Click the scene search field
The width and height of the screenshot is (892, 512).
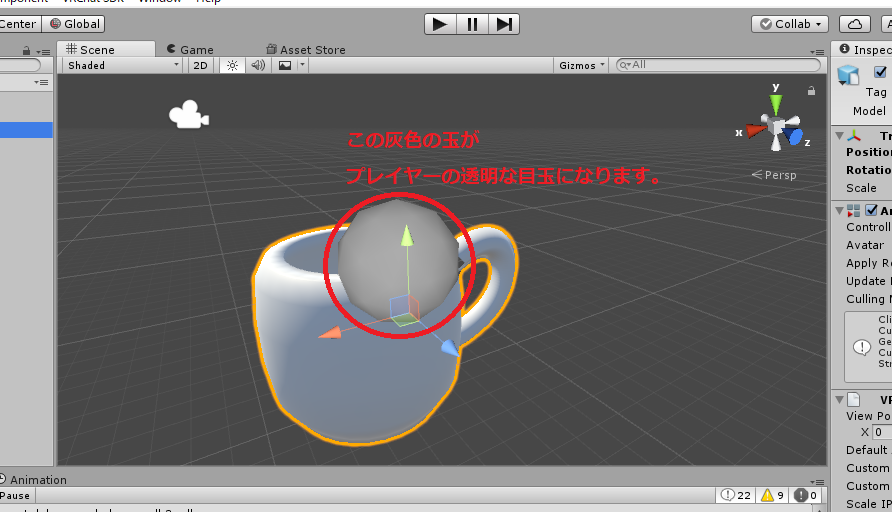pos(718,65)
